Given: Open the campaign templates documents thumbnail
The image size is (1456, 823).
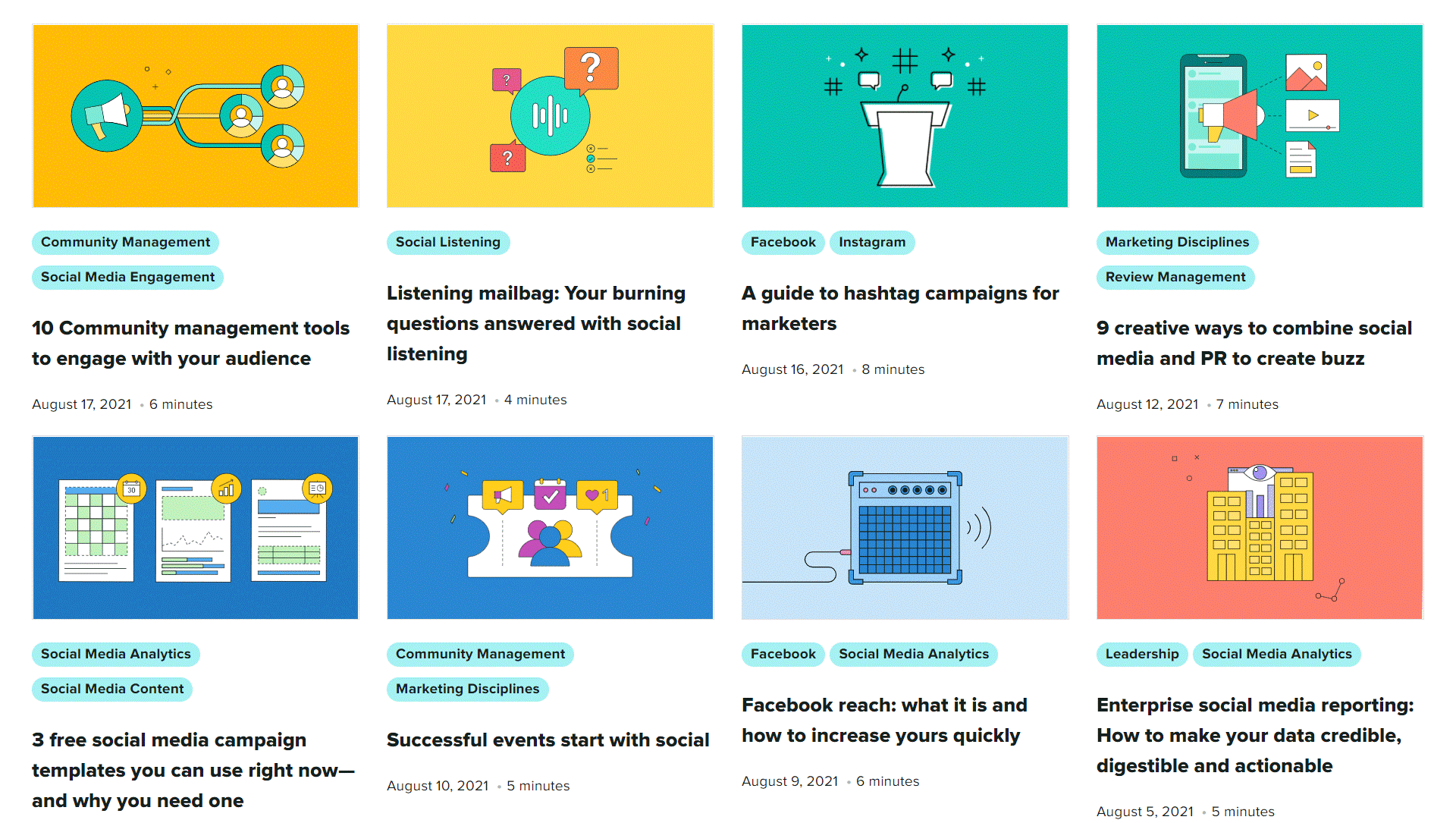Looking at the screenshot, I should click(x=195, y=528).
